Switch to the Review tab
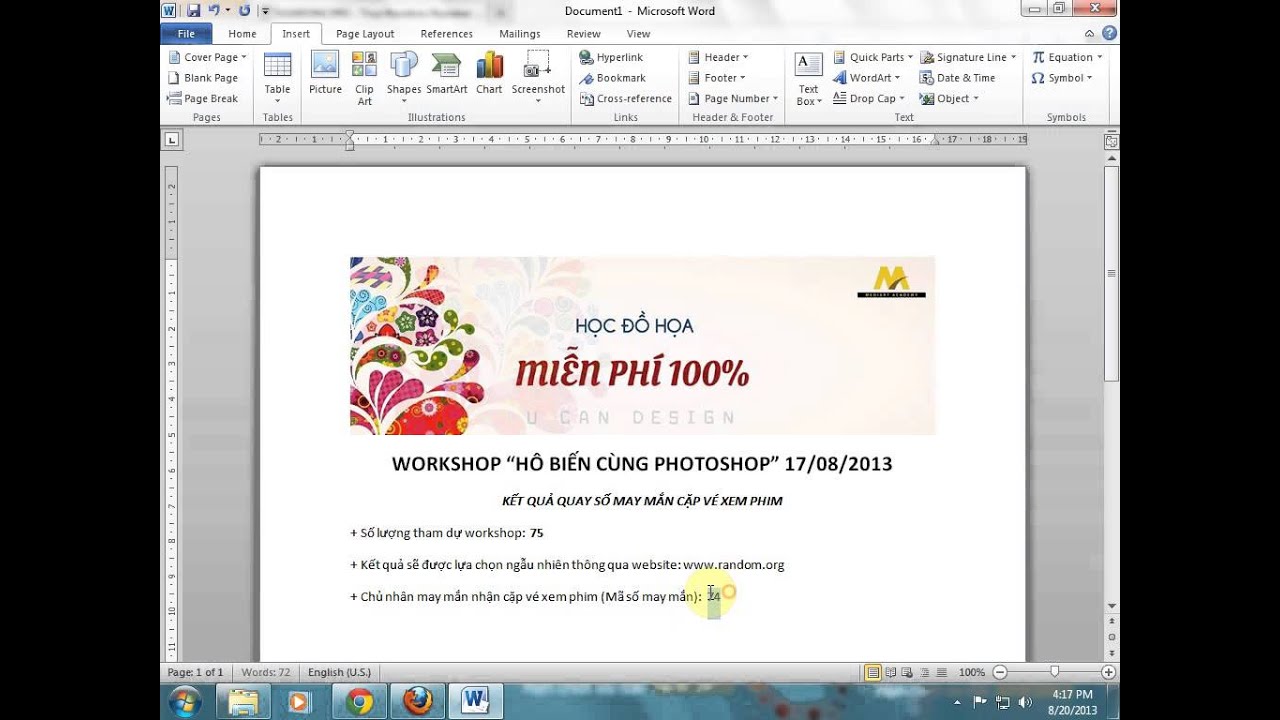 pos(584,33)
